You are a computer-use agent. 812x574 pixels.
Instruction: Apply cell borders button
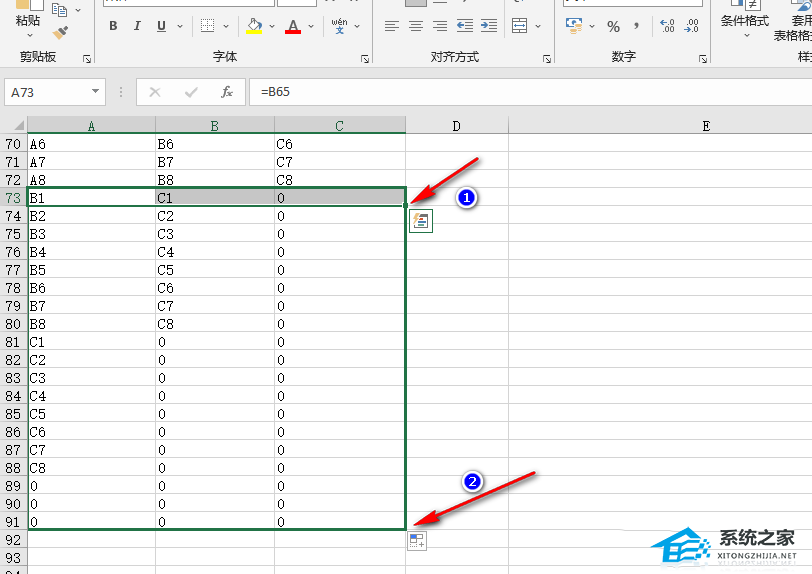pyautogui.click(x=208, y=26)
